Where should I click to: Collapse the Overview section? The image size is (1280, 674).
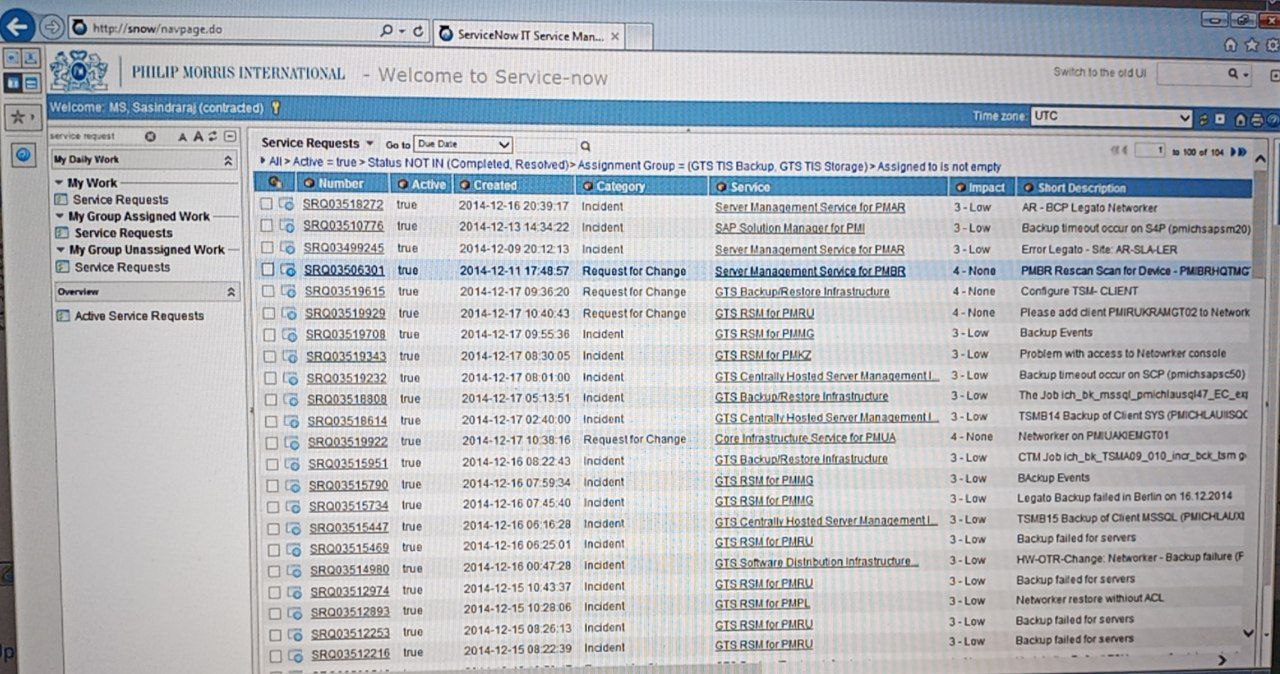click(231, 293)
